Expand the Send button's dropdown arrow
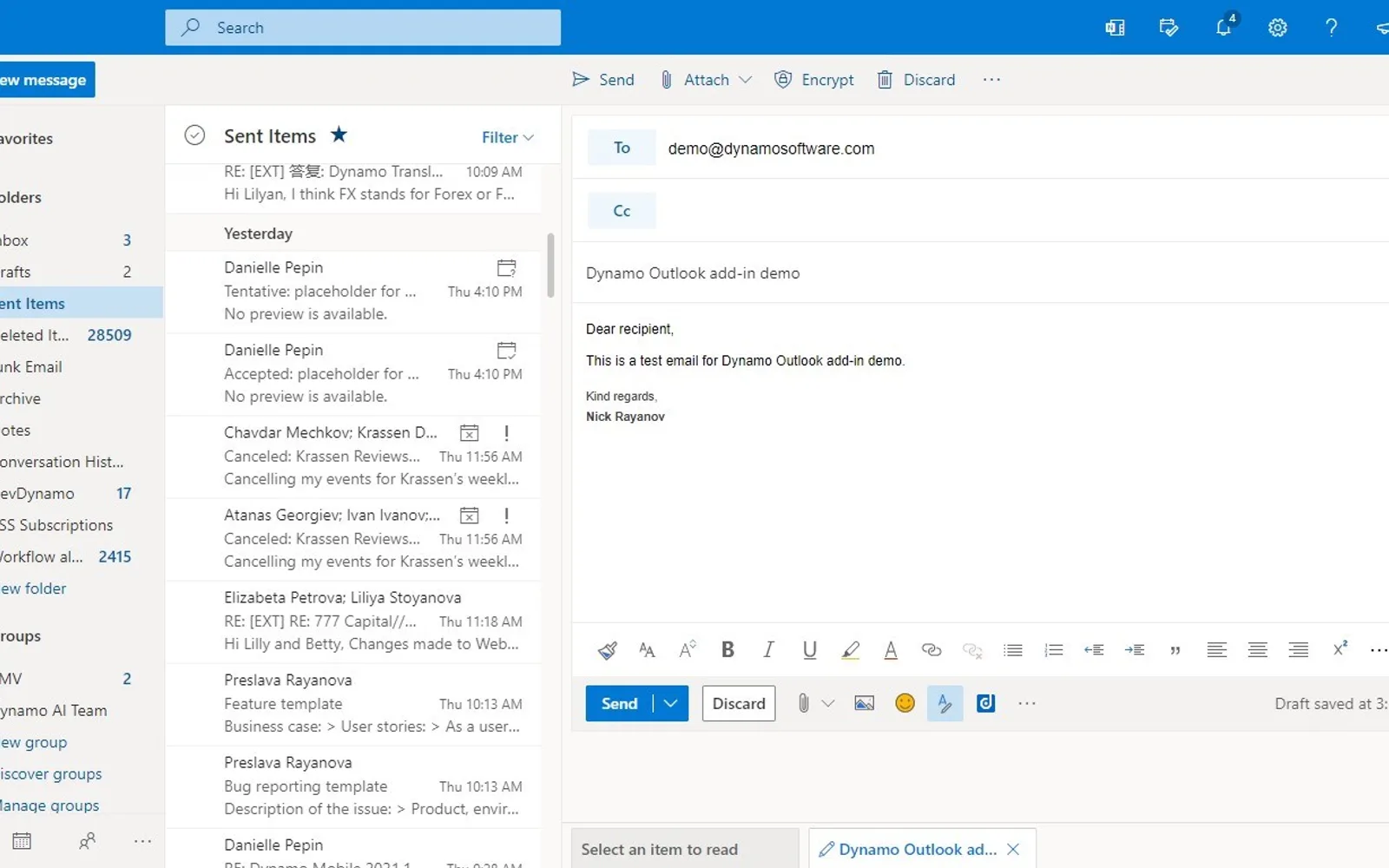The height and width of the screenshot is (868, 1389). 670,703
